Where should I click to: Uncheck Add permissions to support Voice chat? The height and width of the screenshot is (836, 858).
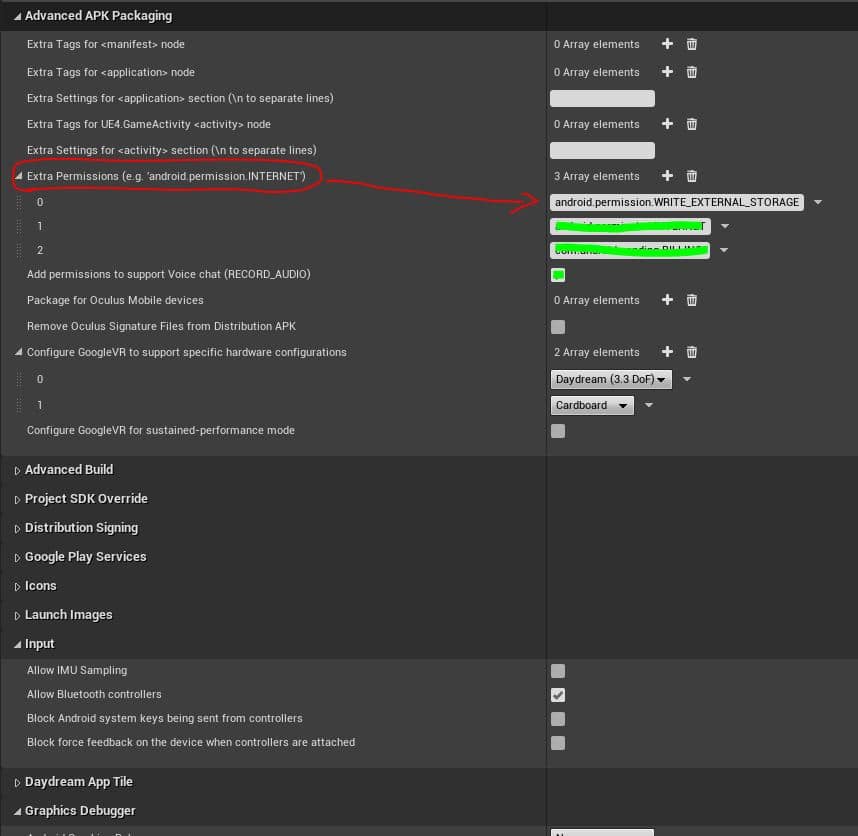click(558, 274)
